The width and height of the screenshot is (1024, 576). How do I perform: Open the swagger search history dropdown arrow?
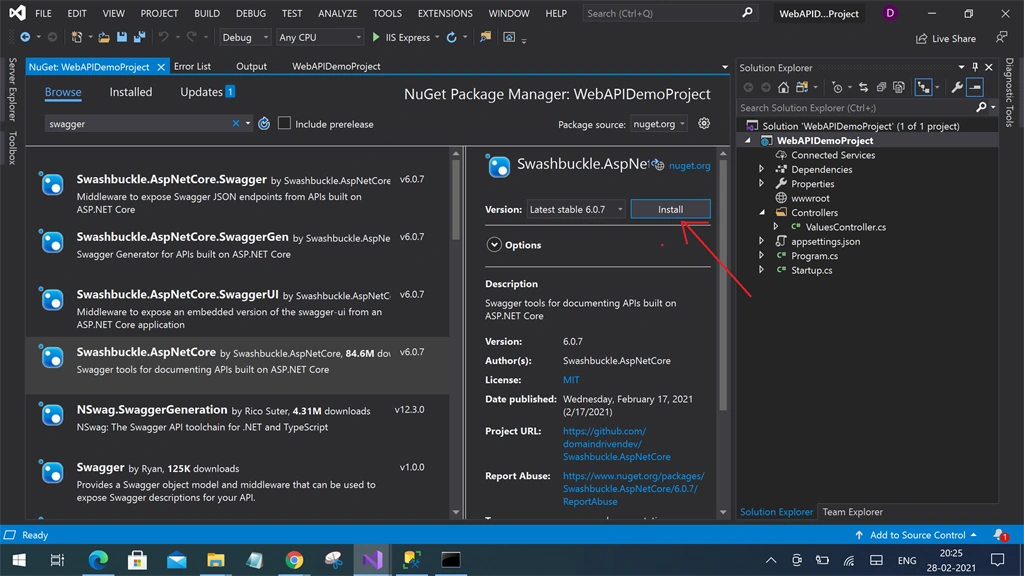pyautogui.click(x=248, y=123)
